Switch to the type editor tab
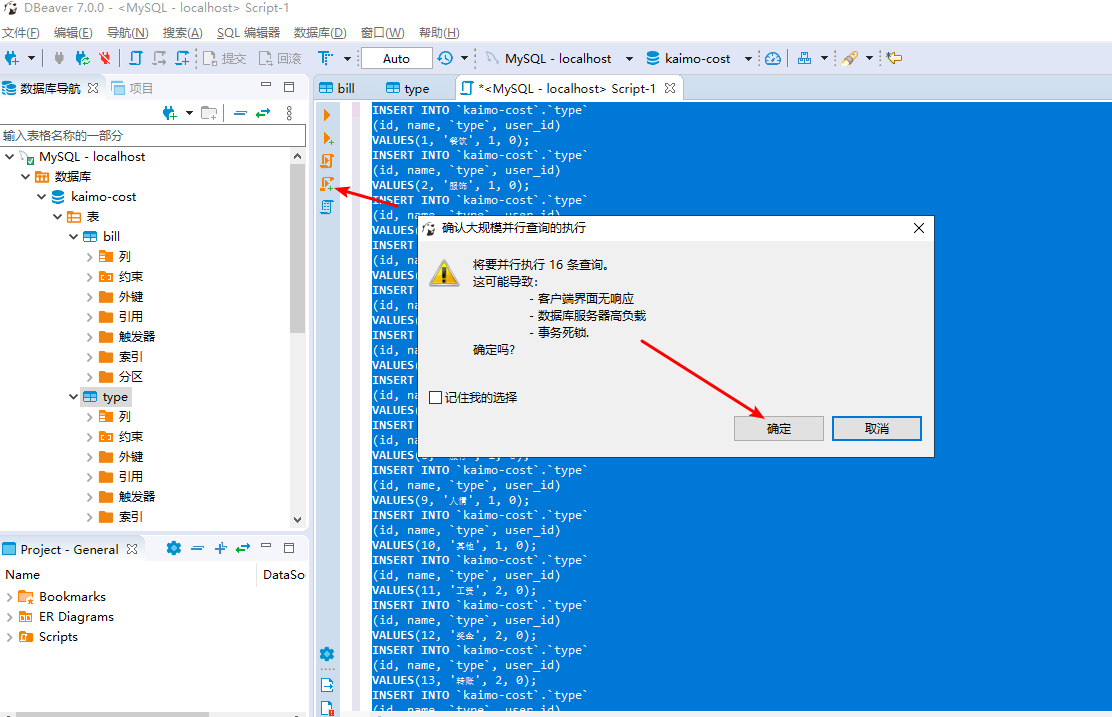The image size is (1112, 717). pos(408,88)
